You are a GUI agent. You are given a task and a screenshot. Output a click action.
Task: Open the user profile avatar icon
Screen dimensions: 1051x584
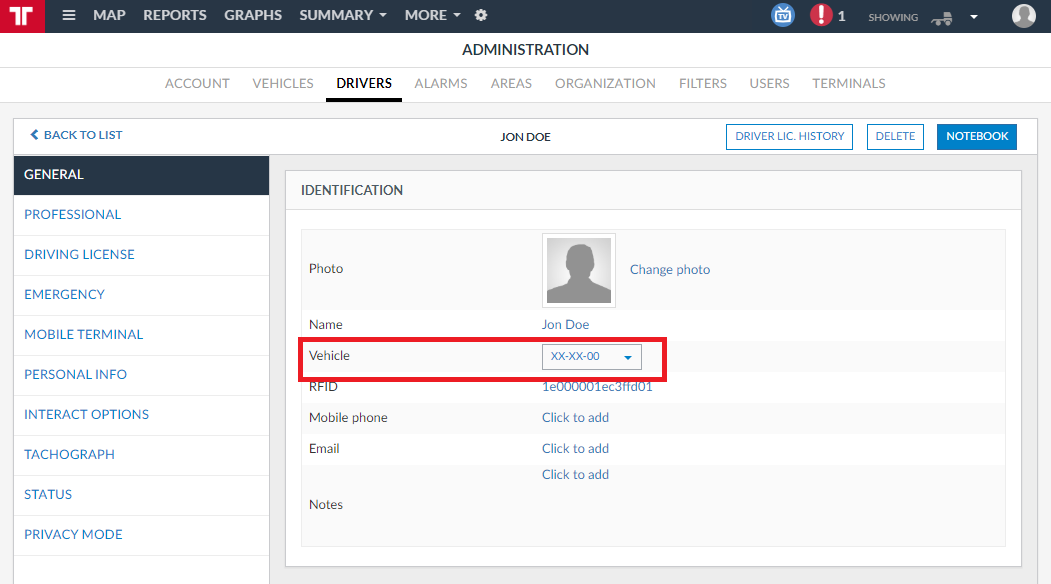click(x=1024, y=15)
